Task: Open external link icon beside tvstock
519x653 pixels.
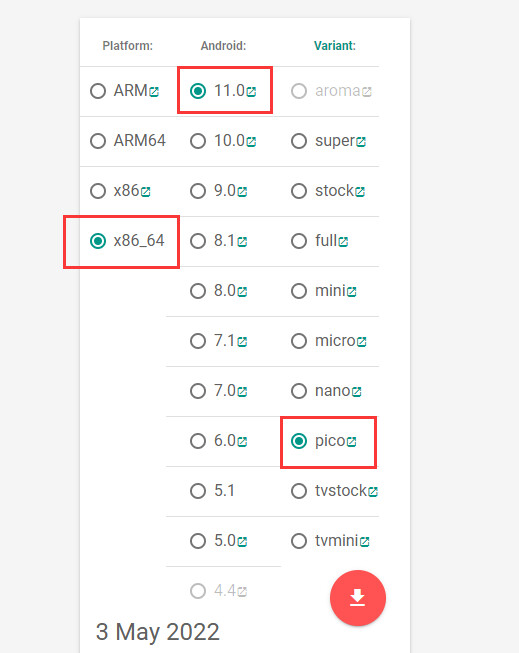Action: [373, 492]
